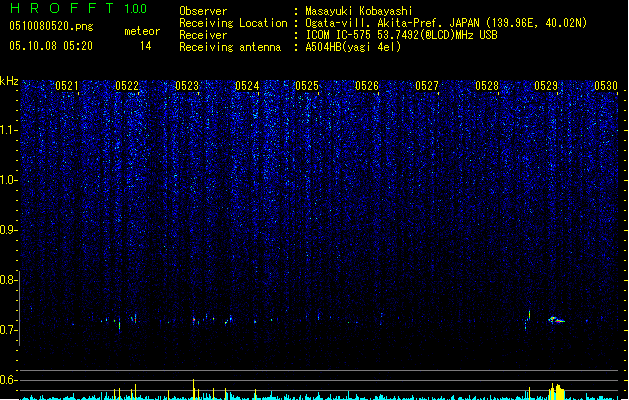Click the 0.9 kHz axis label
The image size is (629, 400).
click(x=8, y=230)
